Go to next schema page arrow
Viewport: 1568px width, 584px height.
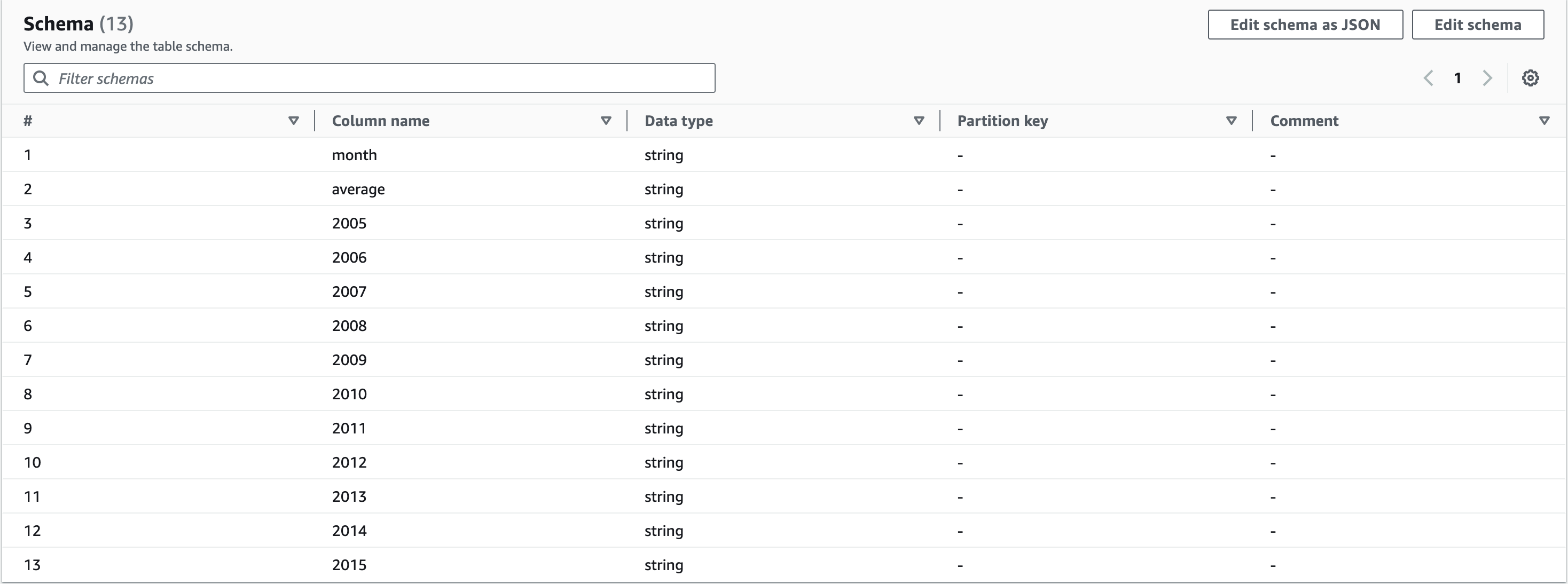1487,78
